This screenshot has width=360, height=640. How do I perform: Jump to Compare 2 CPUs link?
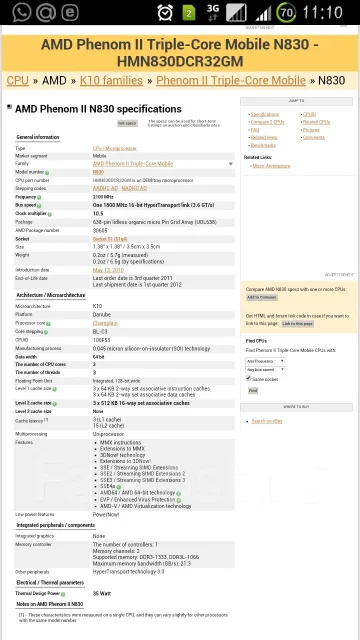(267, 122)
